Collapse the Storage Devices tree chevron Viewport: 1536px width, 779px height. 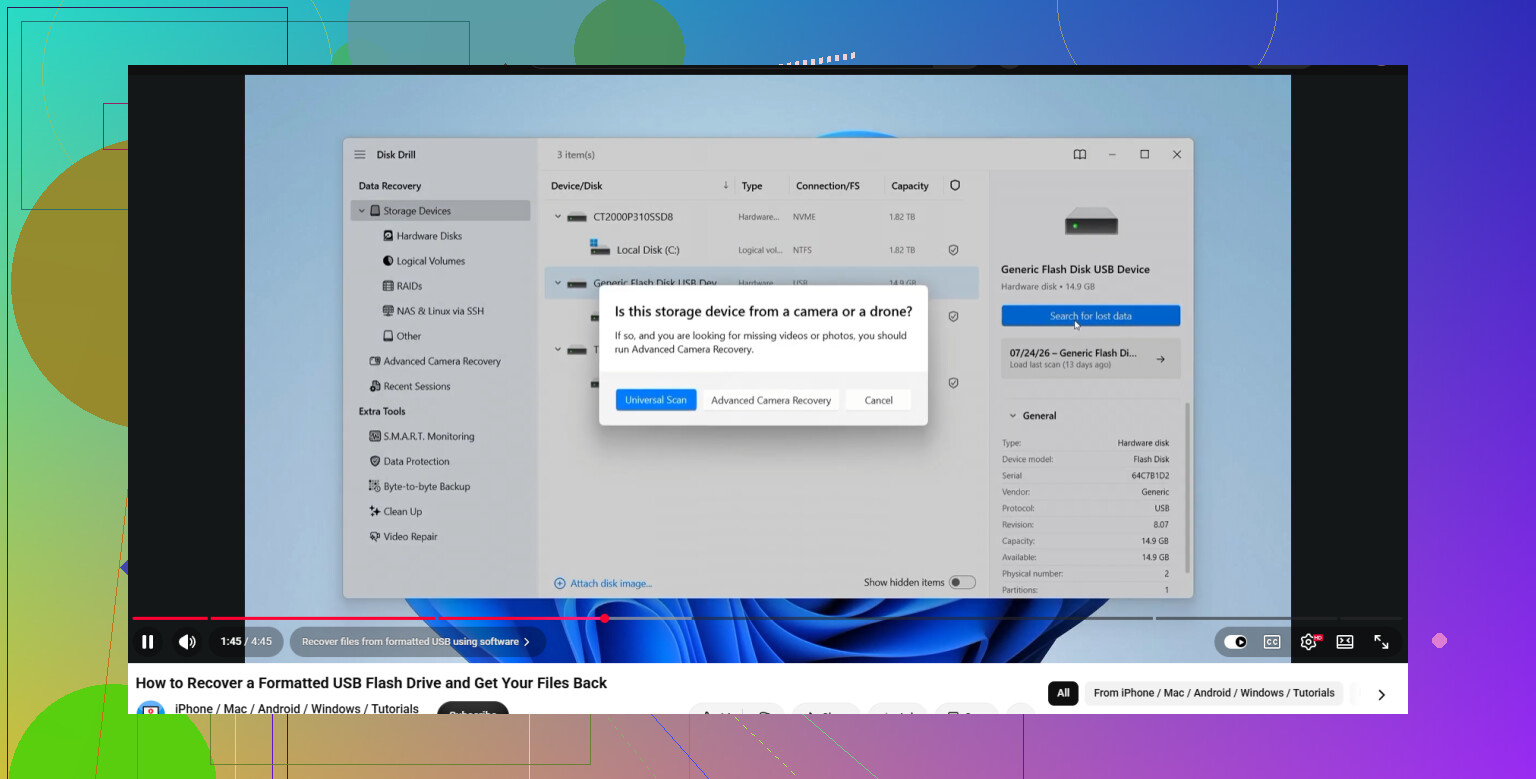pos(362,211)
